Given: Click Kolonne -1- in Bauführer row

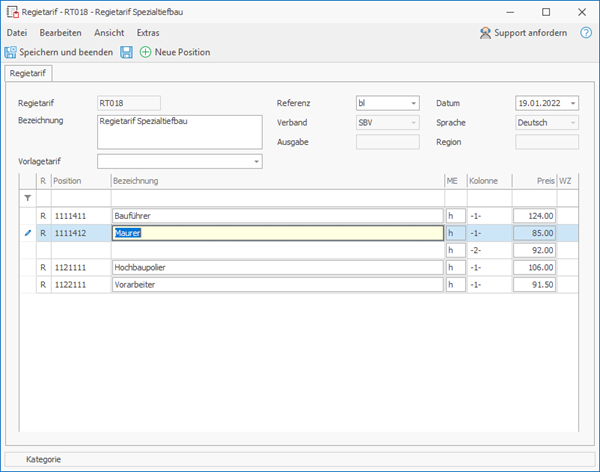Looking at the screenshot, I should point(489,216).
